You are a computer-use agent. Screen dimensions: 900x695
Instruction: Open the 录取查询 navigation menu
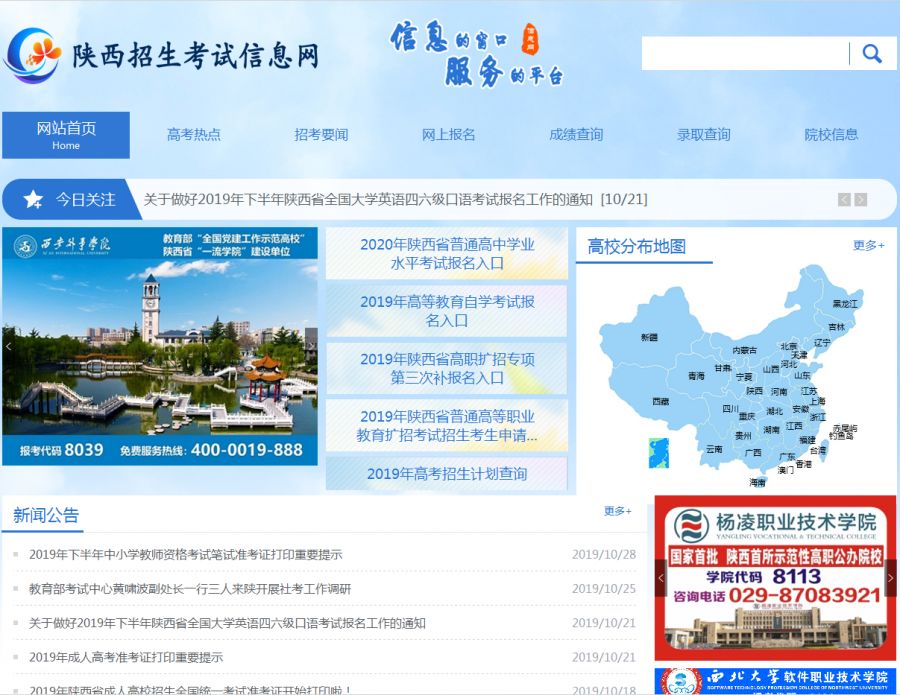(x=703, y=134)
